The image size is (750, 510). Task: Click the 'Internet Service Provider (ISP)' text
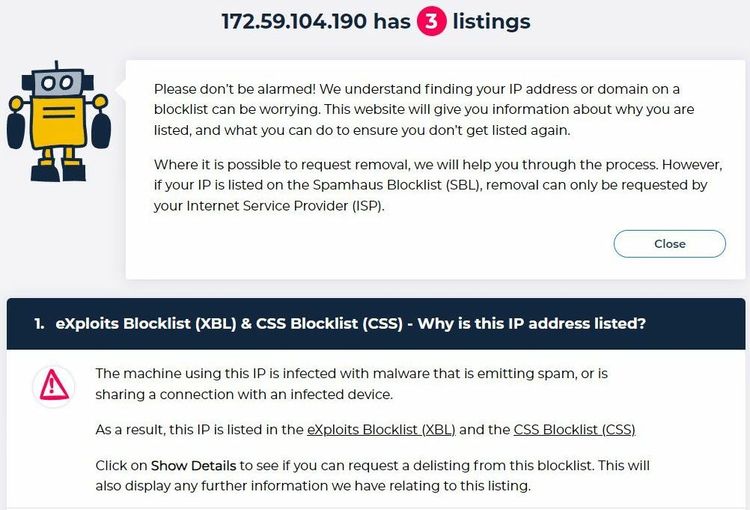point(285,206)
